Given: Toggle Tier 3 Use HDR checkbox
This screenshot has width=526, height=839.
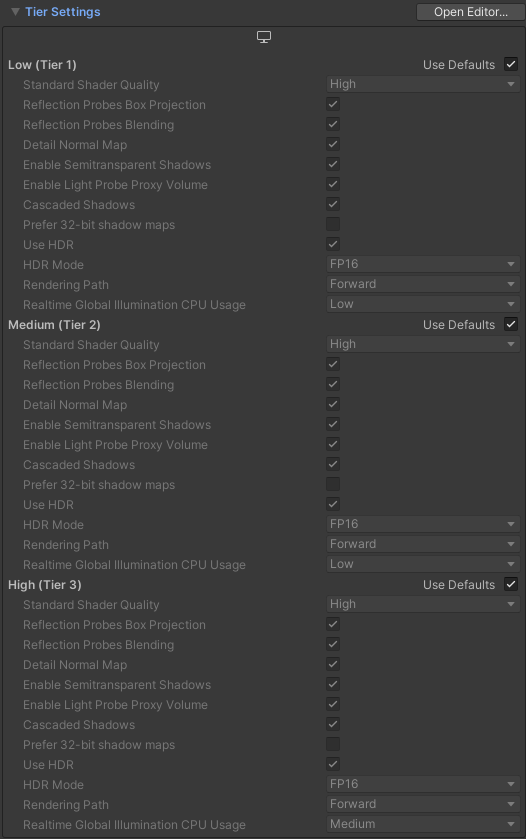Looking at the screenshot, I should coord(333,765).
